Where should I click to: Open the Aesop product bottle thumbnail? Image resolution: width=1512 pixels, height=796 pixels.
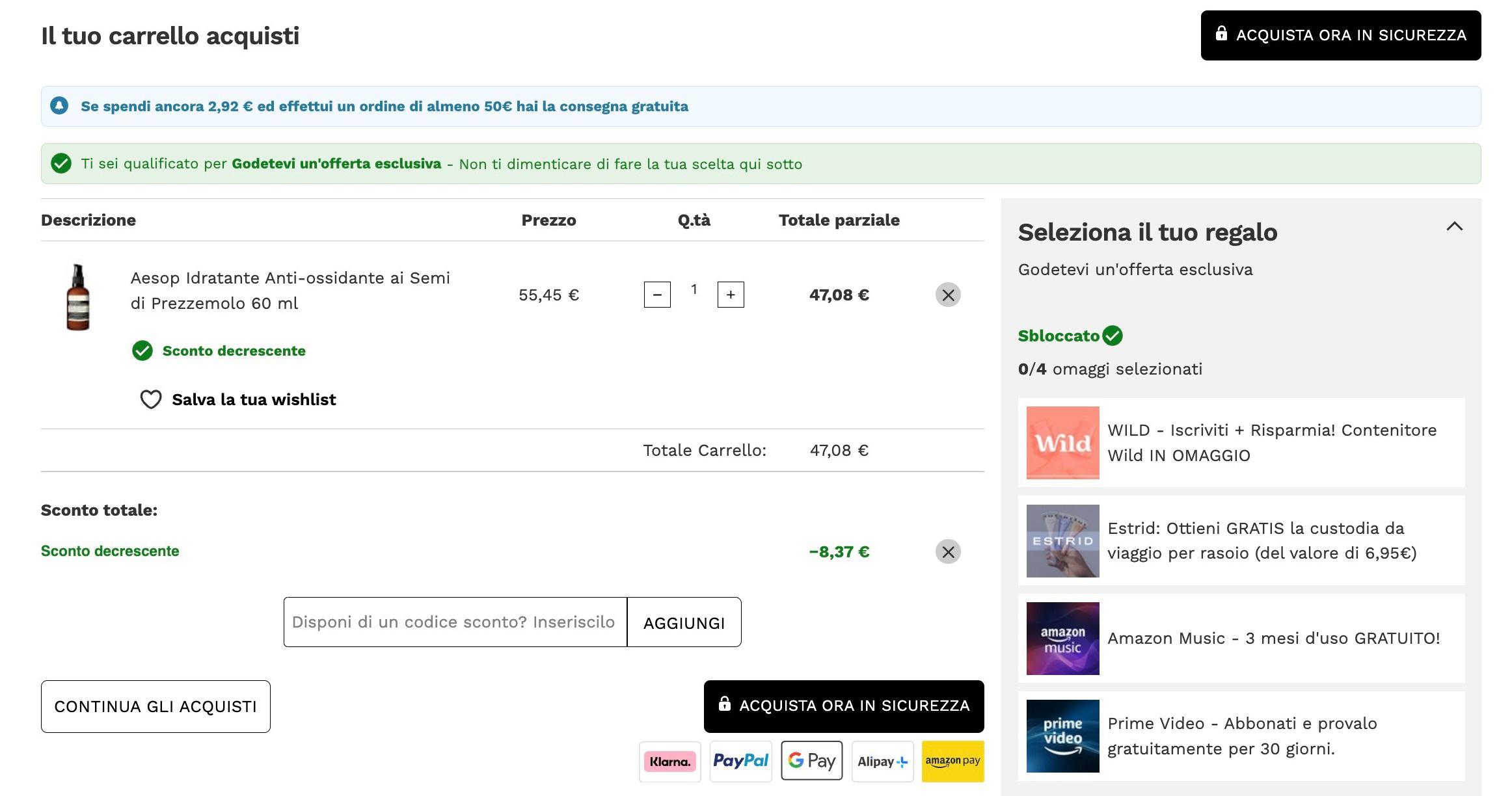click(x=78, y=297)
